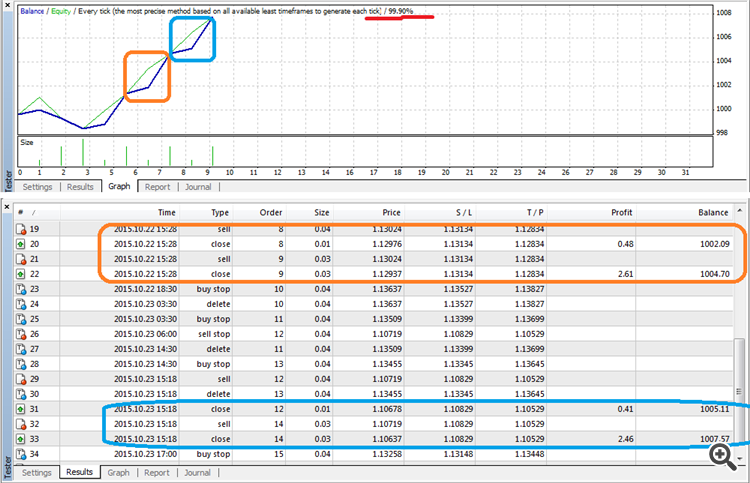This screenshot has height=483, width=750.
Task: Click the Equity legend label in graph
Action: coord(61,11)
